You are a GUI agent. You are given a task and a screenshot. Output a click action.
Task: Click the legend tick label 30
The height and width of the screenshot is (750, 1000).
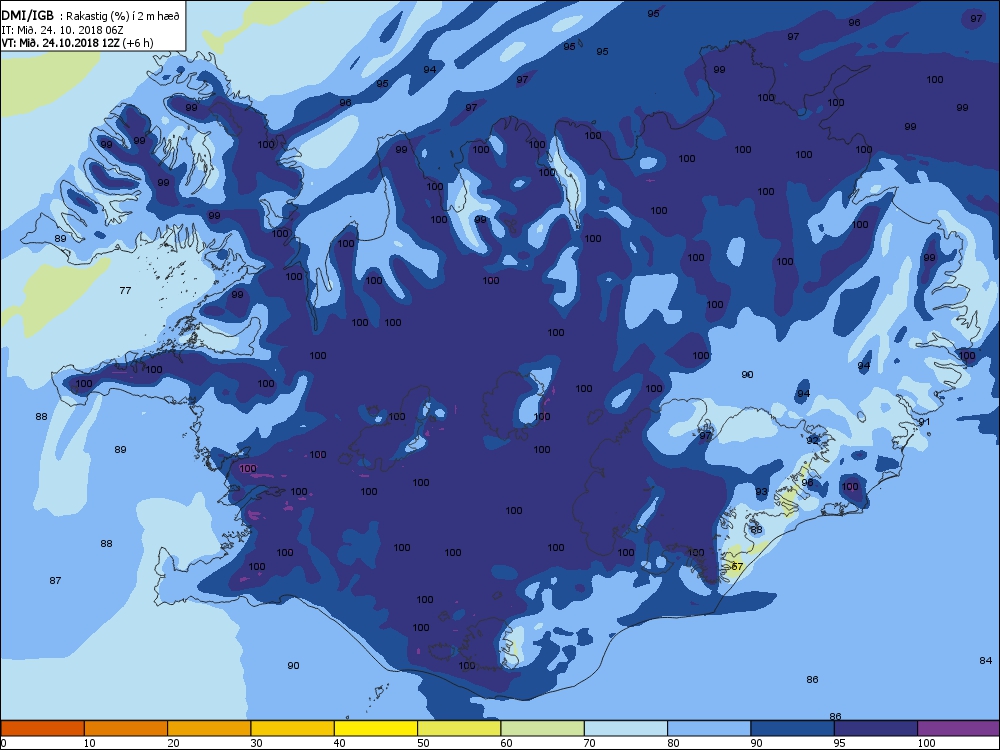tap(256, 743)
